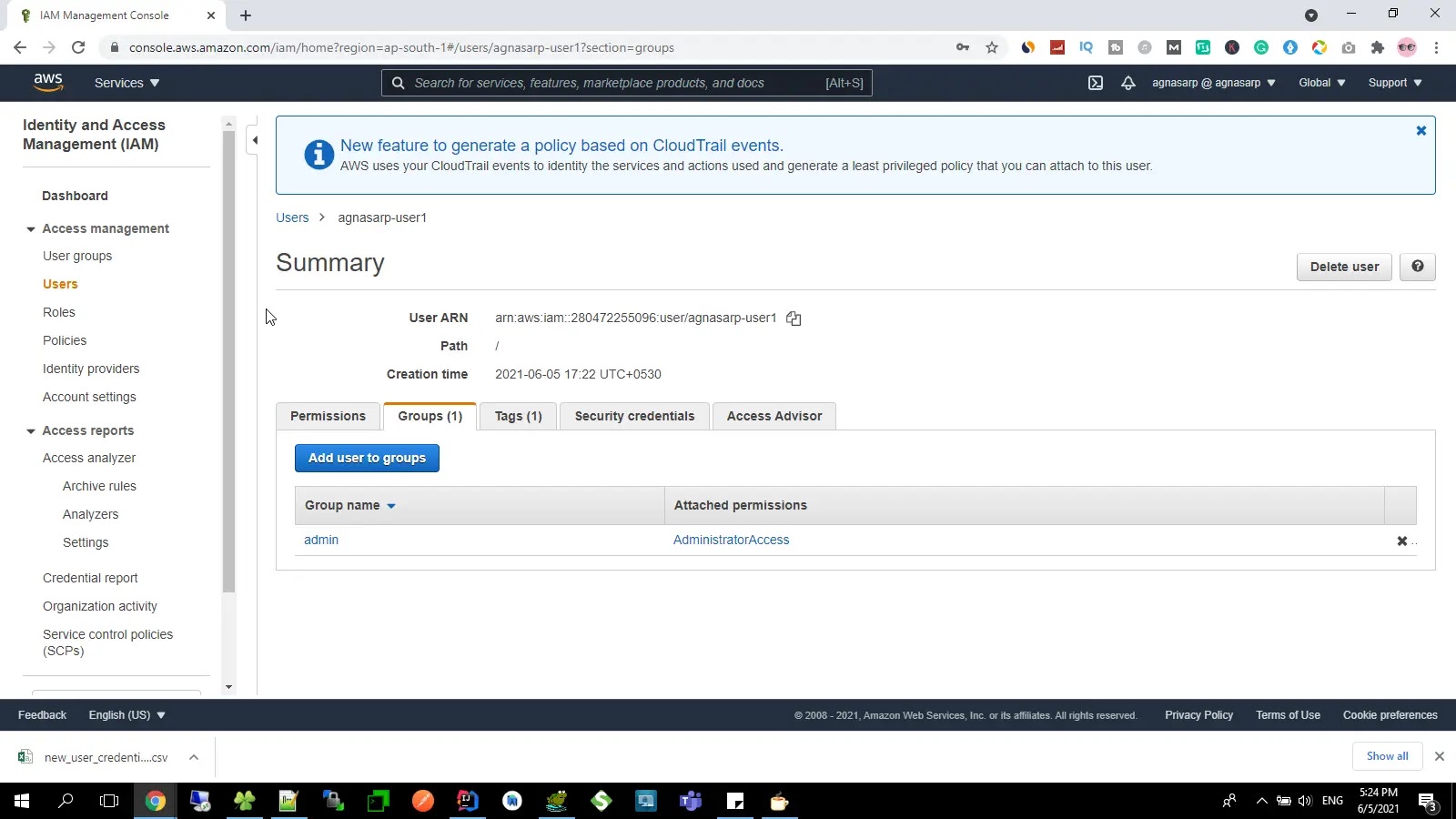Switch to the Permissions tab
The height and width of the screenshot is (819, 1456).
click(x=328, y=416)
